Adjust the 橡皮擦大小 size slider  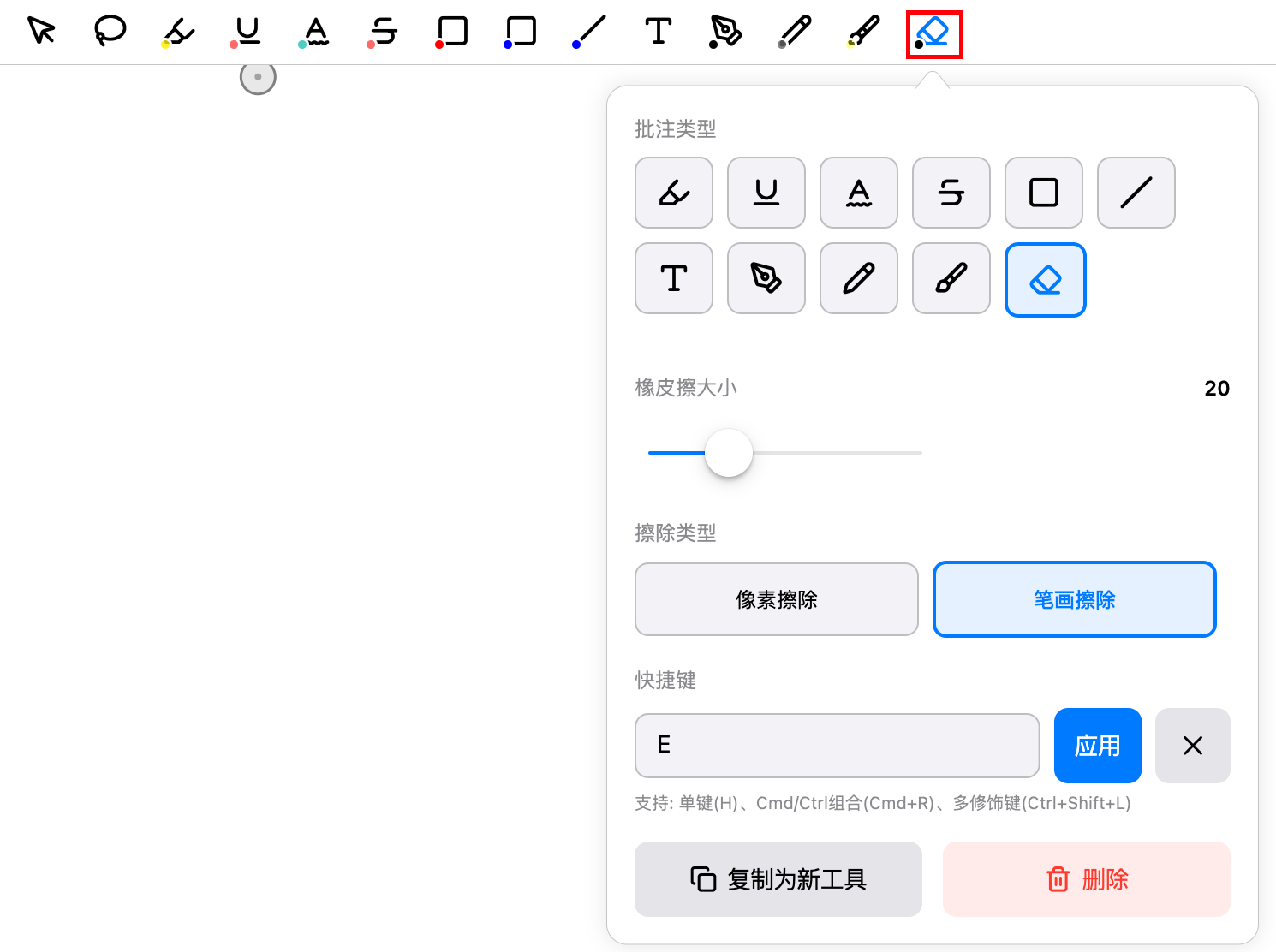pos(728,452)
